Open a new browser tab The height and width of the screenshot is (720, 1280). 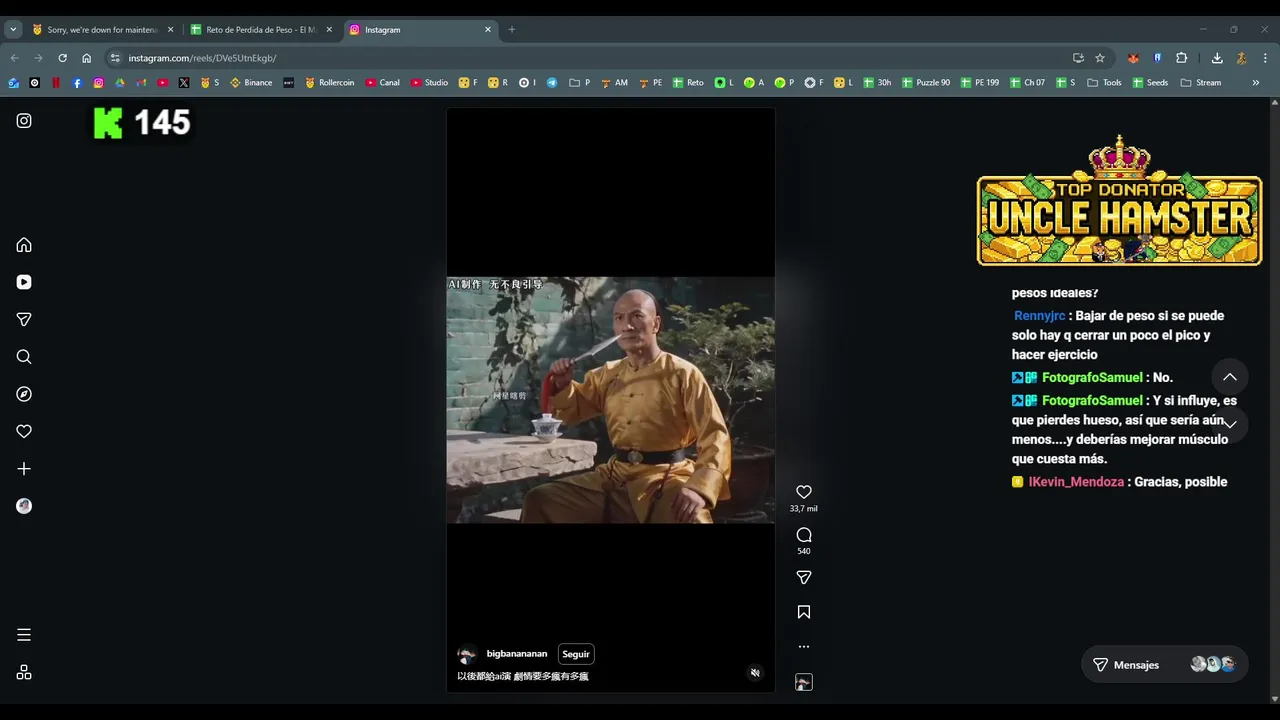pos(512,30)
